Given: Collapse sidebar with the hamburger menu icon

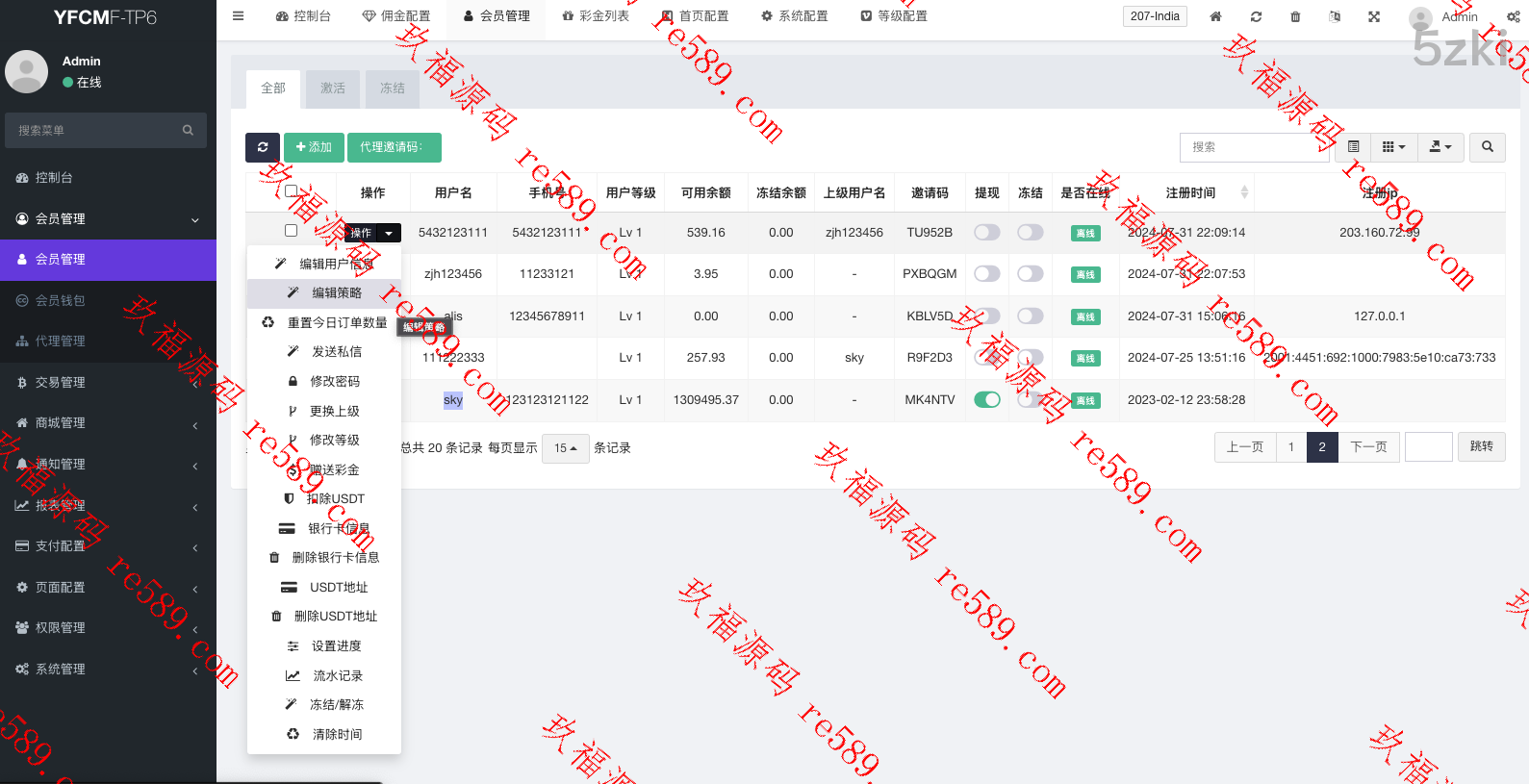Looking at the screenshot, I should pos(239,16).
